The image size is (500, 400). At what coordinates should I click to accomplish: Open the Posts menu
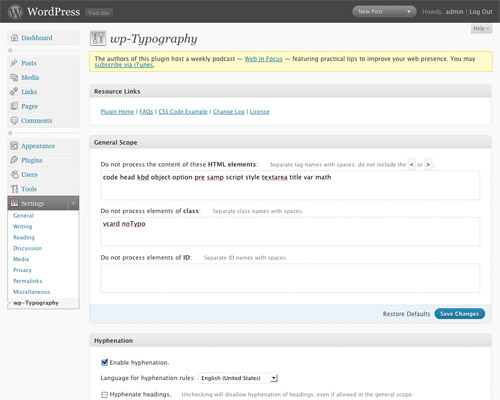tap(29, 63)
